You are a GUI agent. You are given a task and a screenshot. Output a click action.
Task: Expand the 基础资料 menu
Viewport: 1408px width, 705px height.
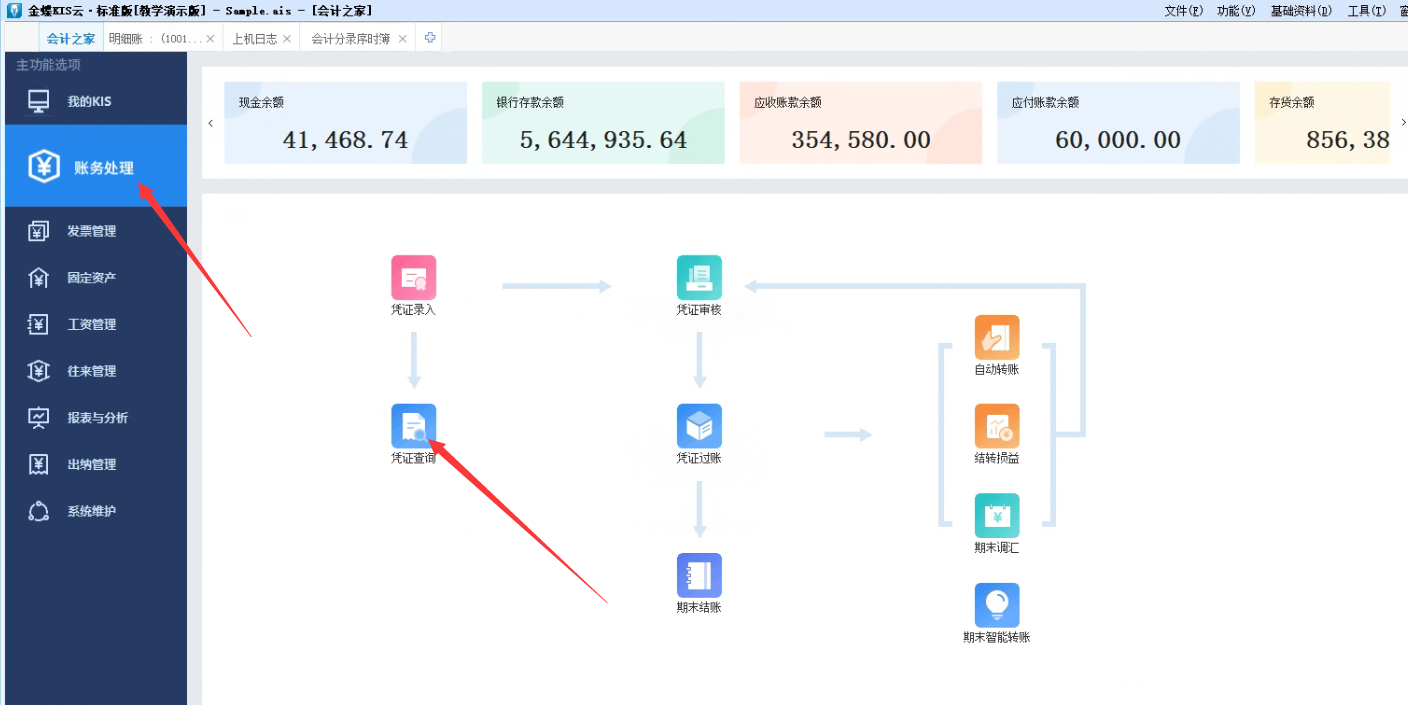(1300, 10)
